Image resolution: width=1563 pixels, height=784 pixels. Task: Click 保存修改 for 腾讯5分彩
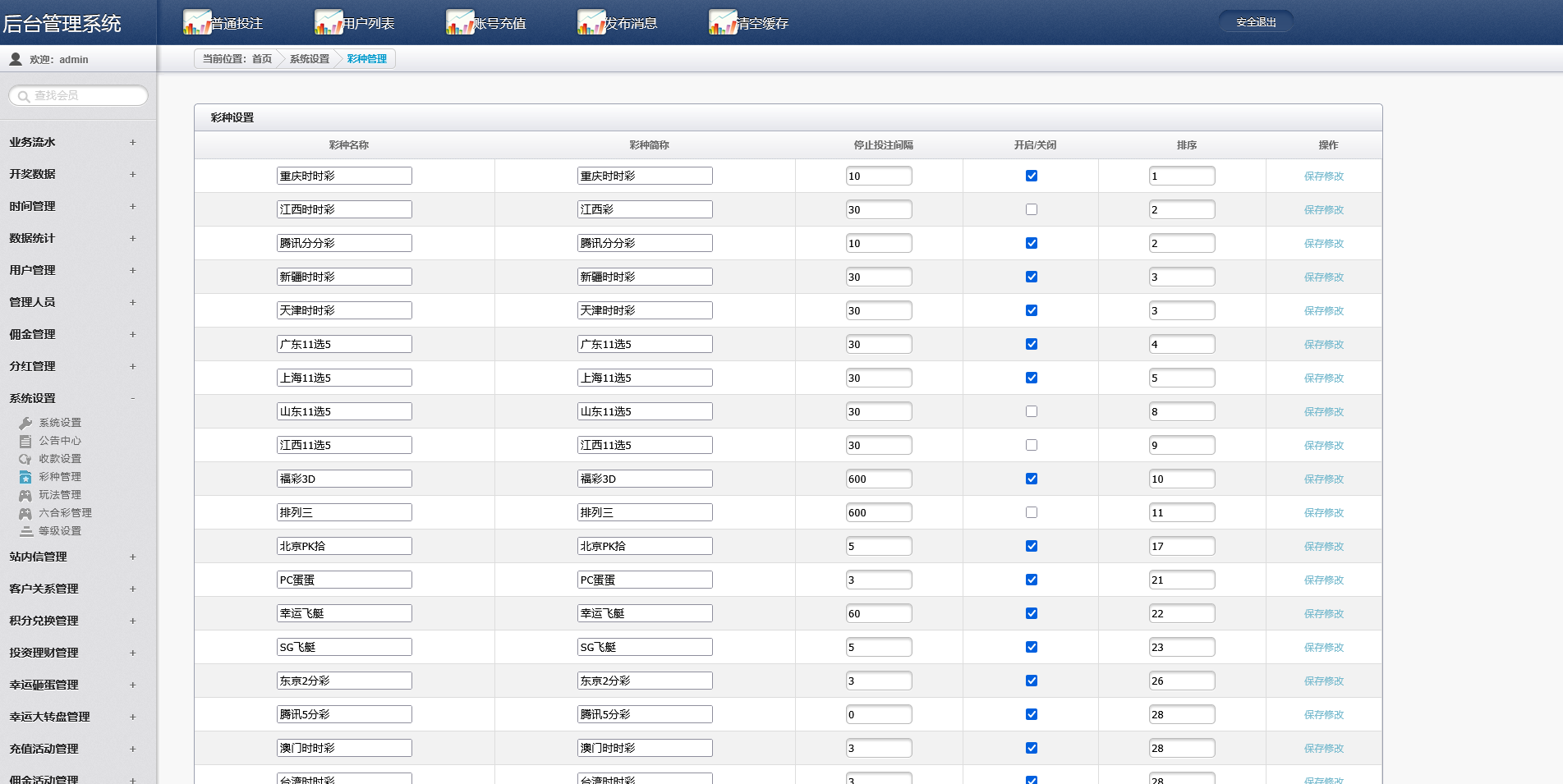coord(1324,714)
